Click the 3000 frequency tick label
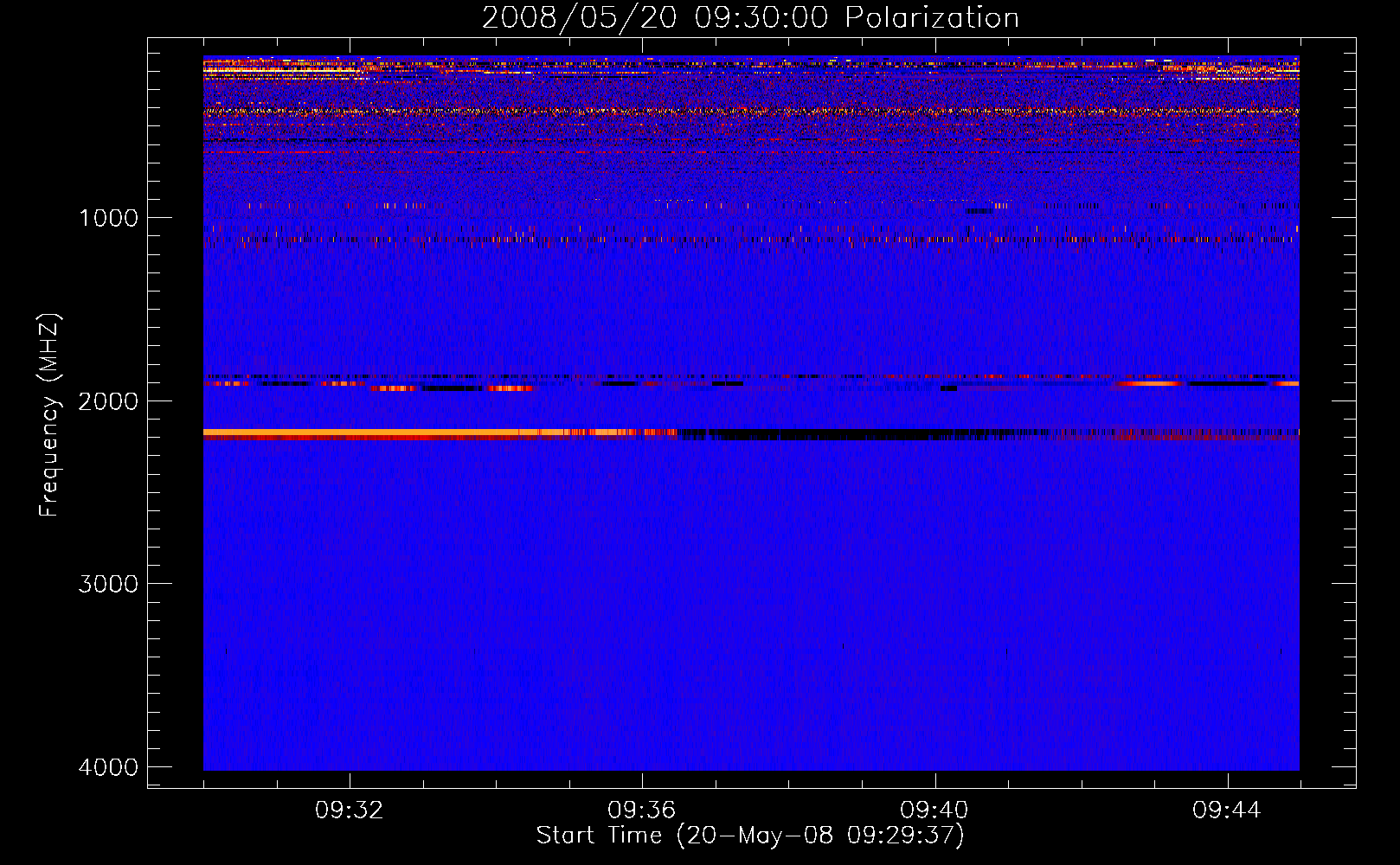The height and width of the screenshot is (865, 1400). (x=108, y=584)
